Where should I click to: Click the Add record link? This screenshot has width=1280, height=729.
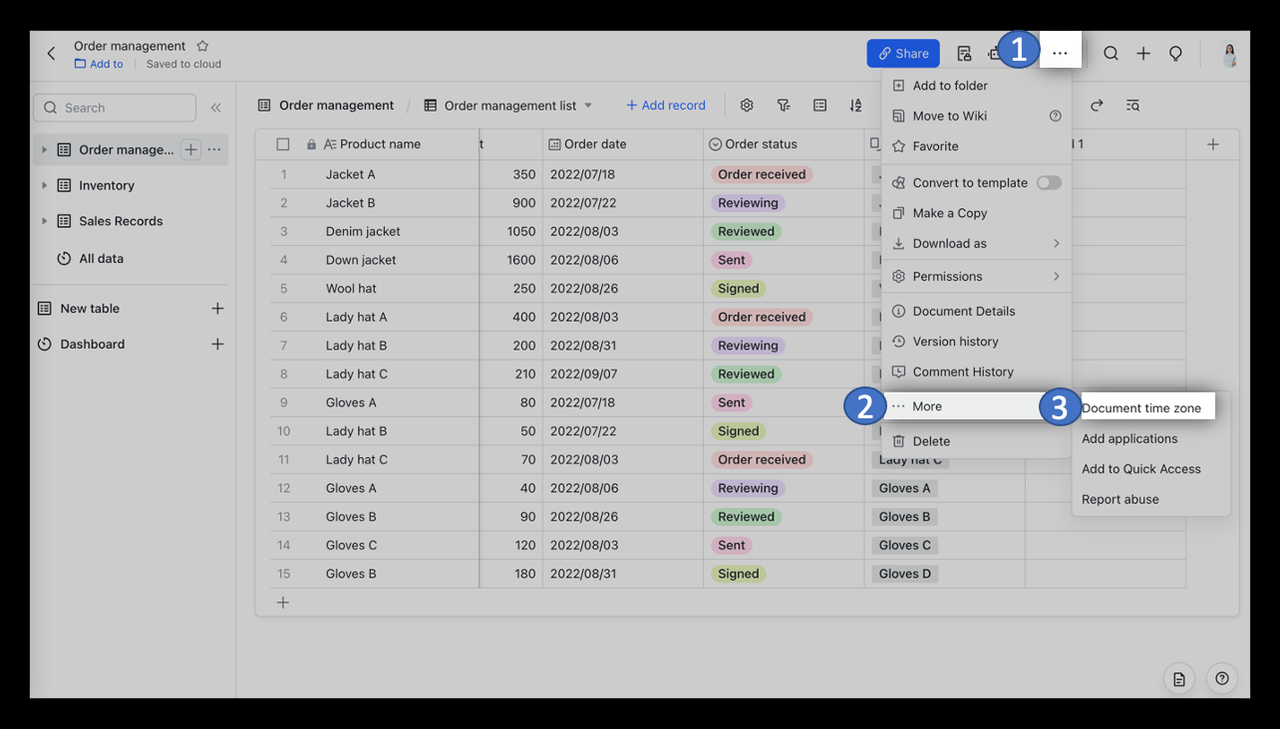point(665,105)
